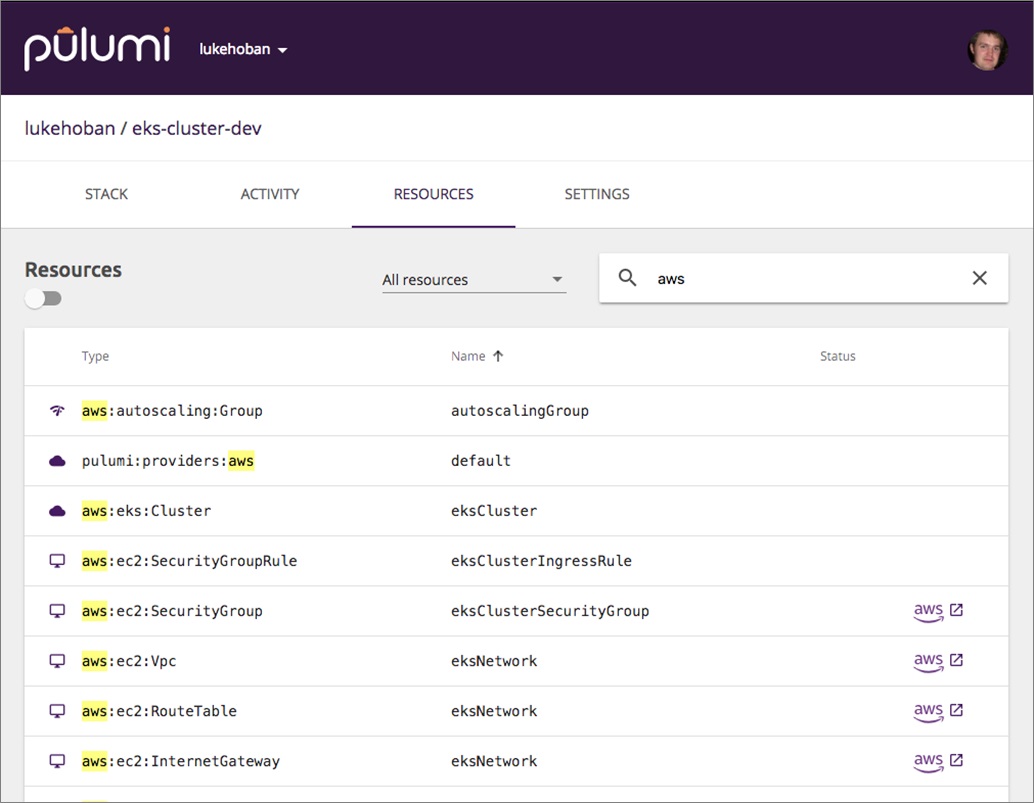The width and height of the screenshot is (1034, 803).
Task: Open AWS console link for ec2:InternetGateway row
Action: (x=938, y=761)
